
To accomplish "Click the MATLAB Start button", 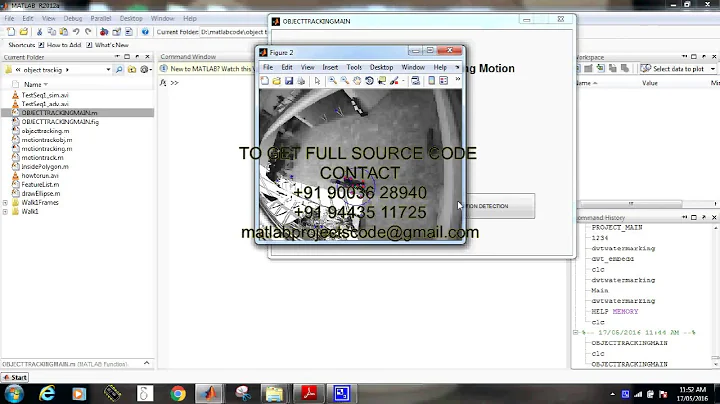I will coord(15,377).
